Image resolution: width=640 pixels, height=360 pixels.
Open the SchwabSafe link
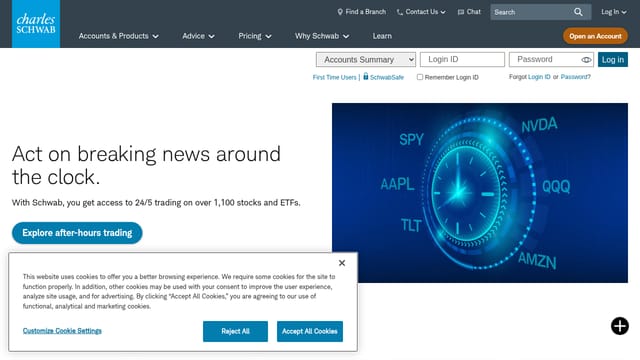pos(387,77)
